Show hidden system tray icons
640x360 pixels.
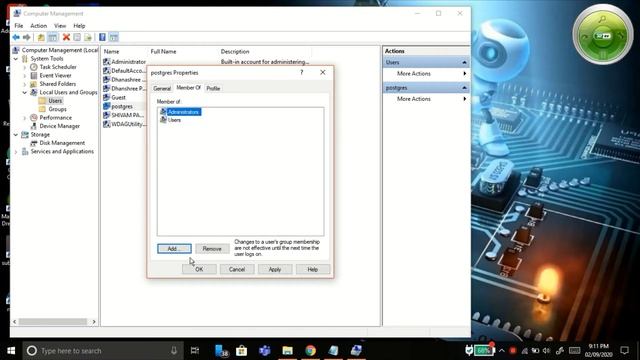(502, 351)
